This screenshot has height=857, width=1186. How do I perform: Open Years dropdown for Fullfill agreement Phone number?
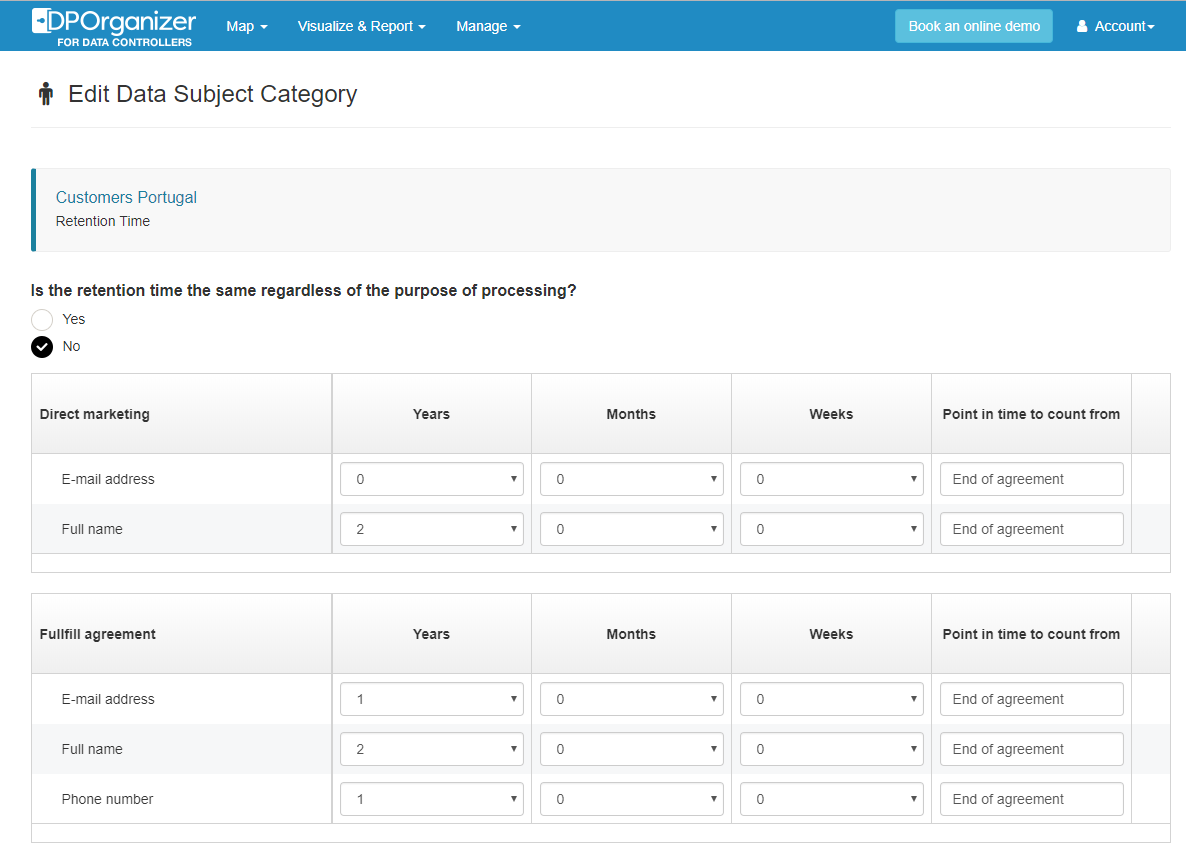[431, 799]
